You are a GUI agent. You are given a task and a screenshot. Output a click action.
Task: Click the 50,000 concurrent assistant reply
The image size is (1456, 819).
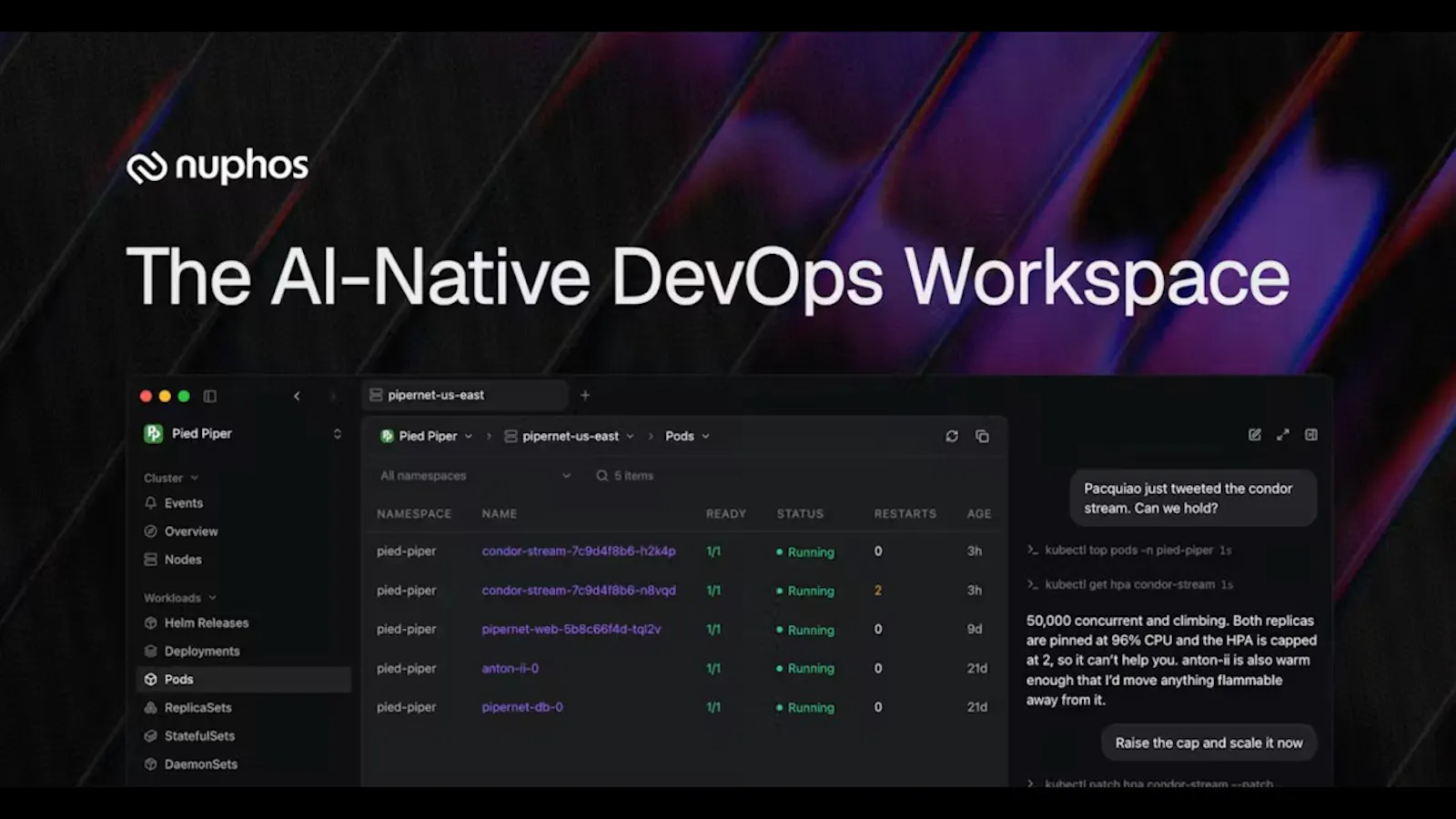(x=1171, y=661)
